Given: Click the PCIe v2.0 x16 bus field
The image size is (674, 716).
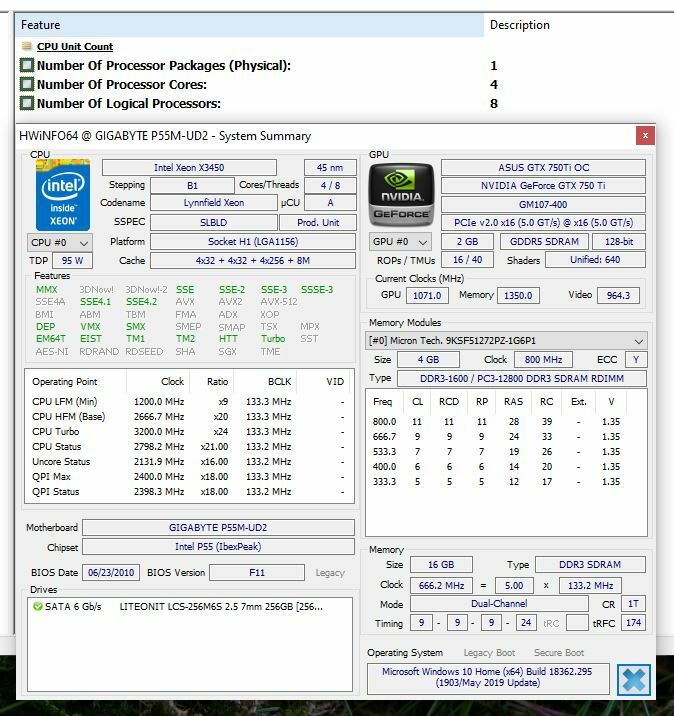Looking at the screenshot, I should click(543, 222).
